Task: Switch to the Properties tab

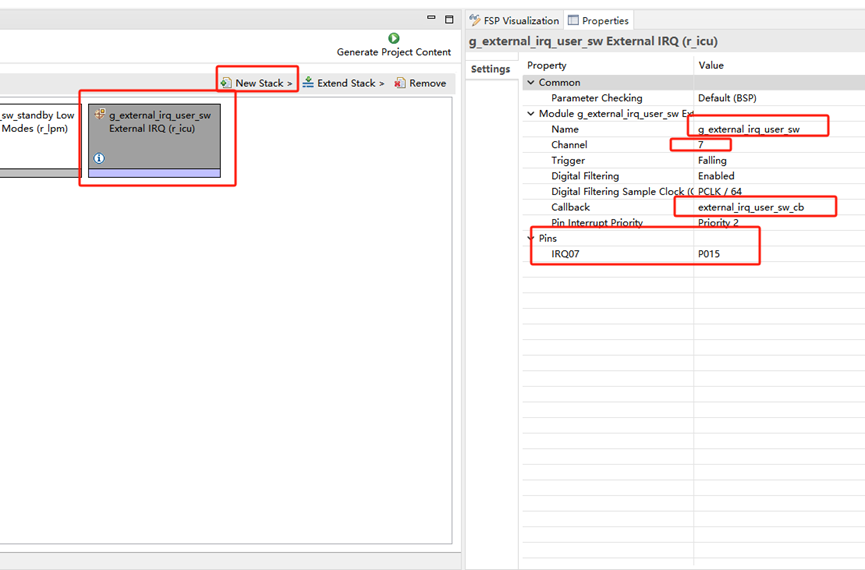Action: tap(599, 20)
